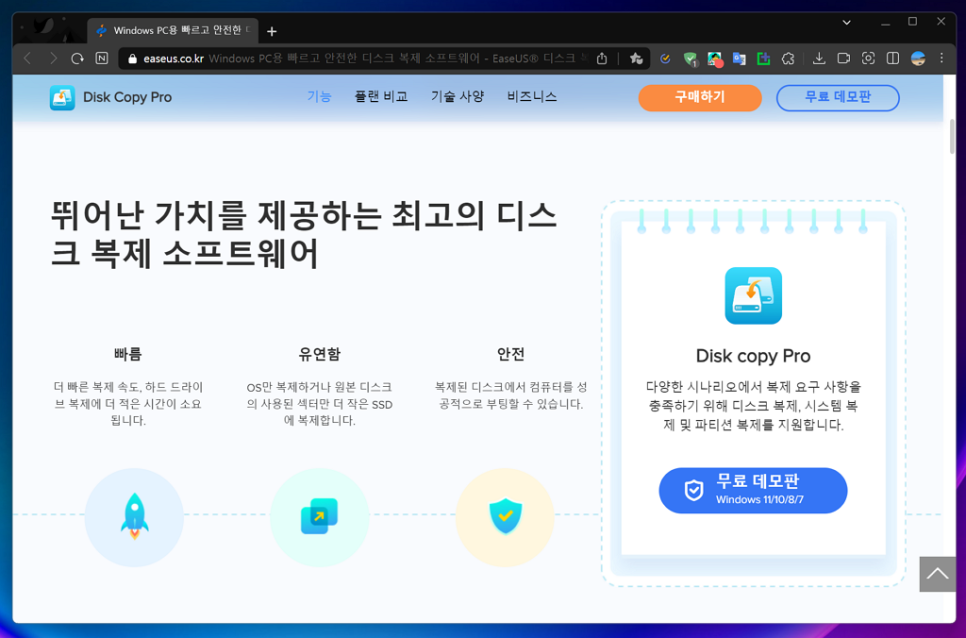Expand the tab search chevron in the title bar
The height and width of the screenshot is (638, 966).
(x=846, y=22)
